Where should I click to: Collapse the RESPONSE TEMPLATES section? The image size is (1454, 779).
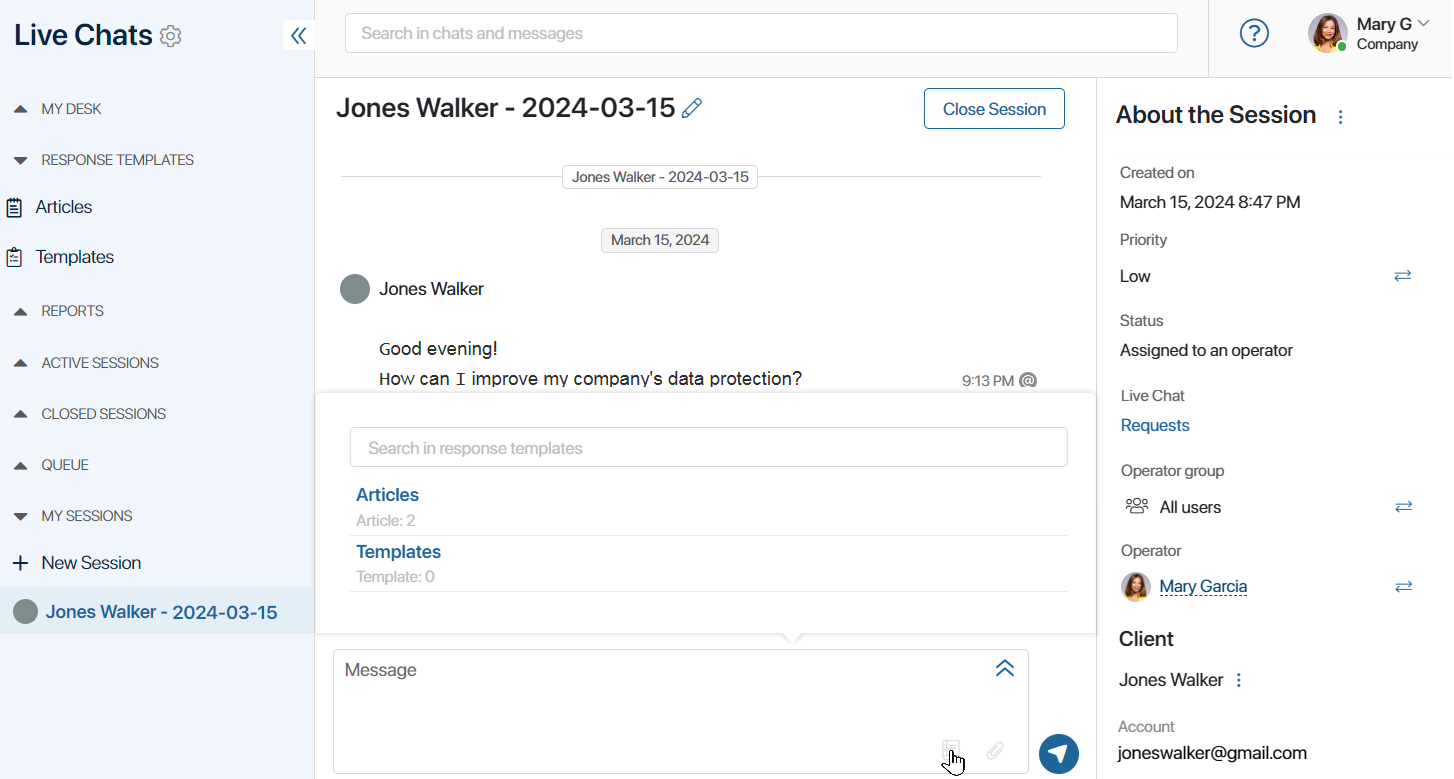pos(104,160)
